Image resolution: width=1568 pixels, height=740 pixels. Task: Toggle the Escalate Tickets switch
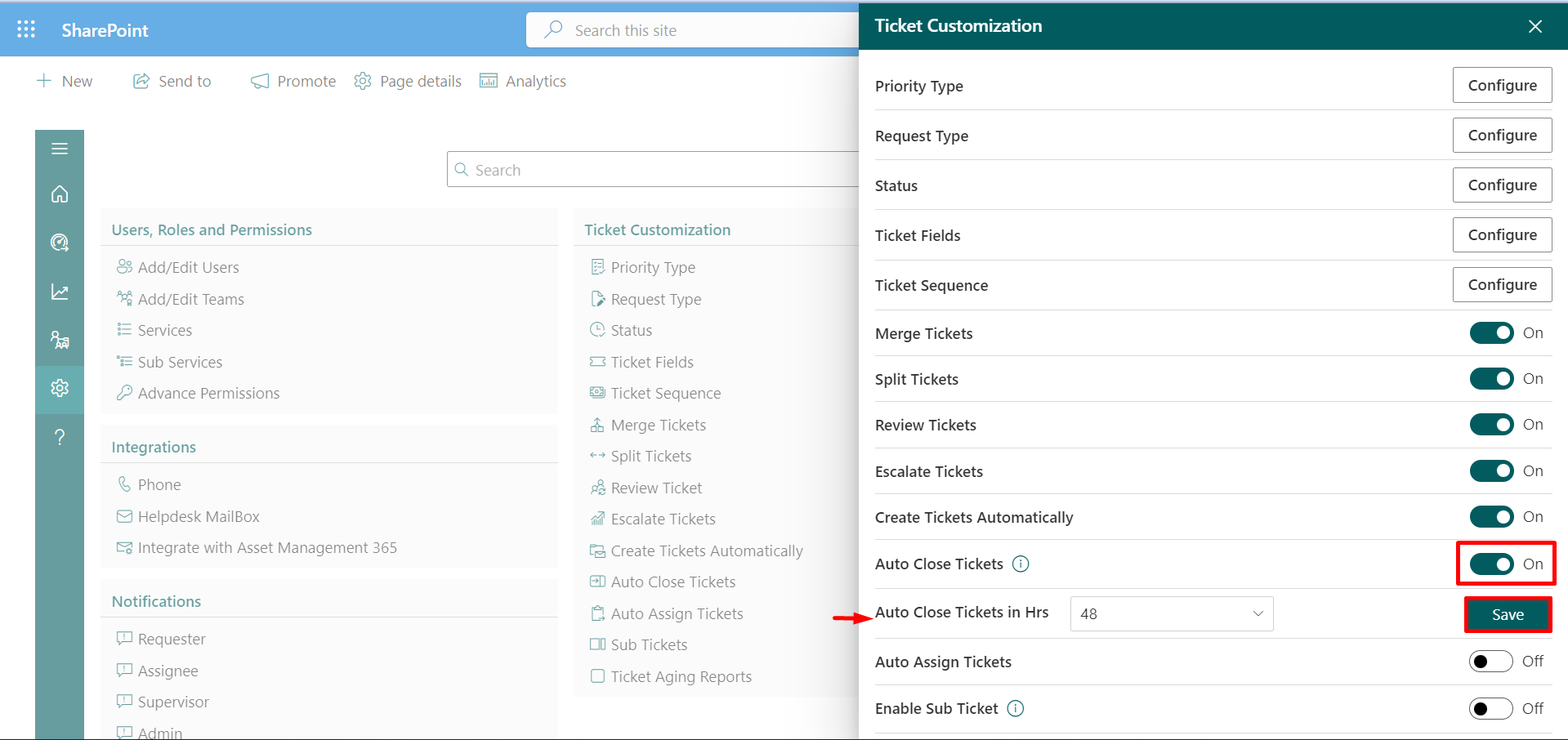pos(1492,471)
